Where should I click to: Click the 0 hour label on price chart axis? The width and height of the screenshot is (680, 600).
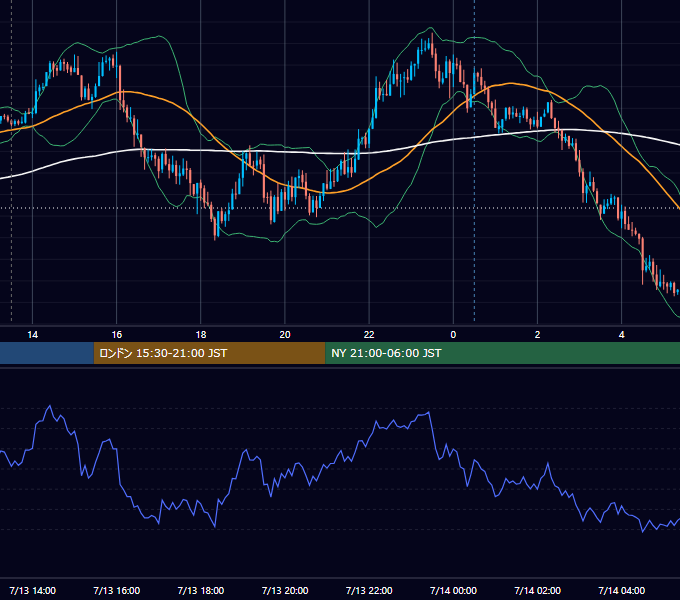point(453,335)
